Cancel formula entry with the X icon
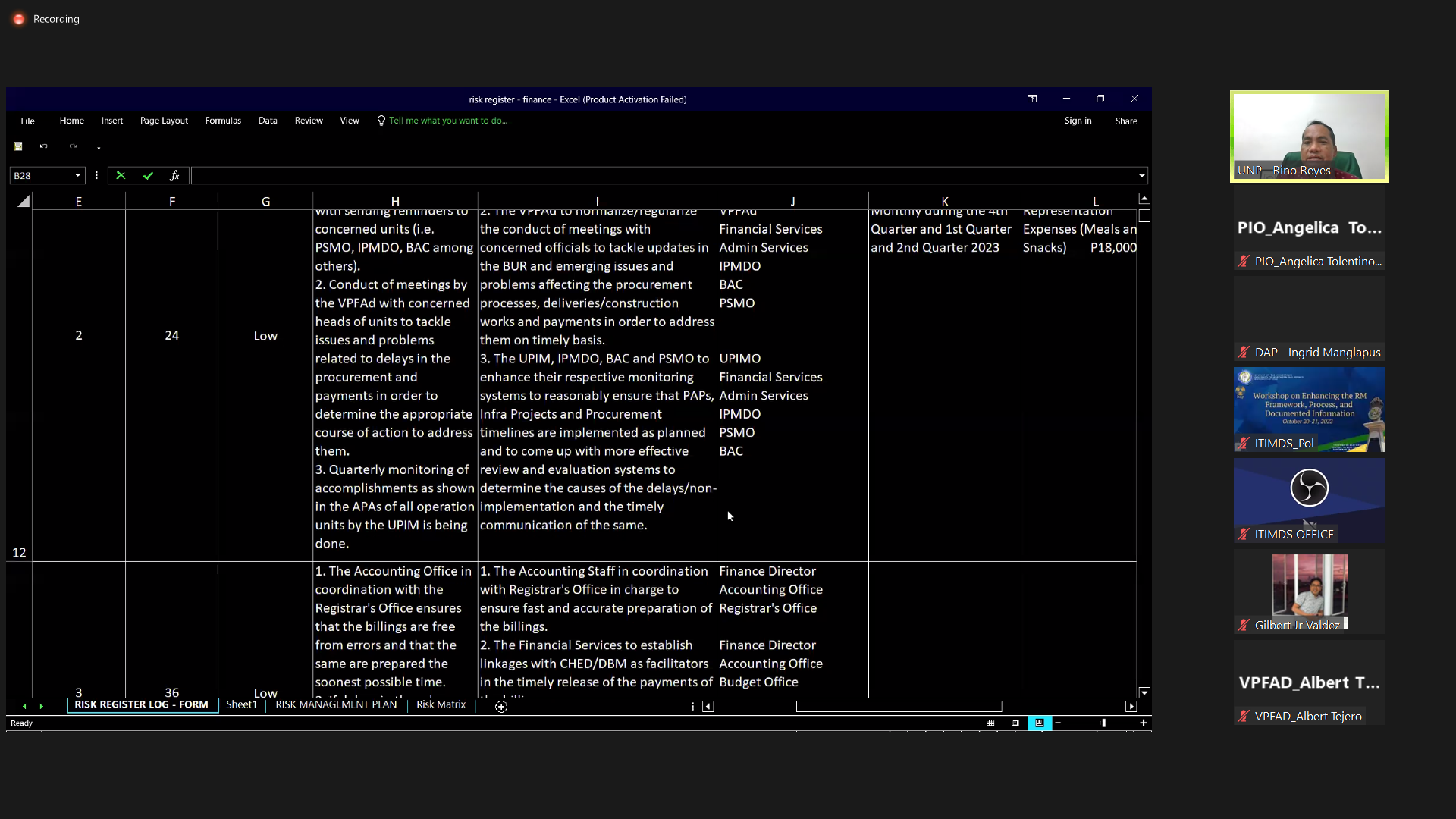This screenshot has height=819, width=1456. (121, 176)
